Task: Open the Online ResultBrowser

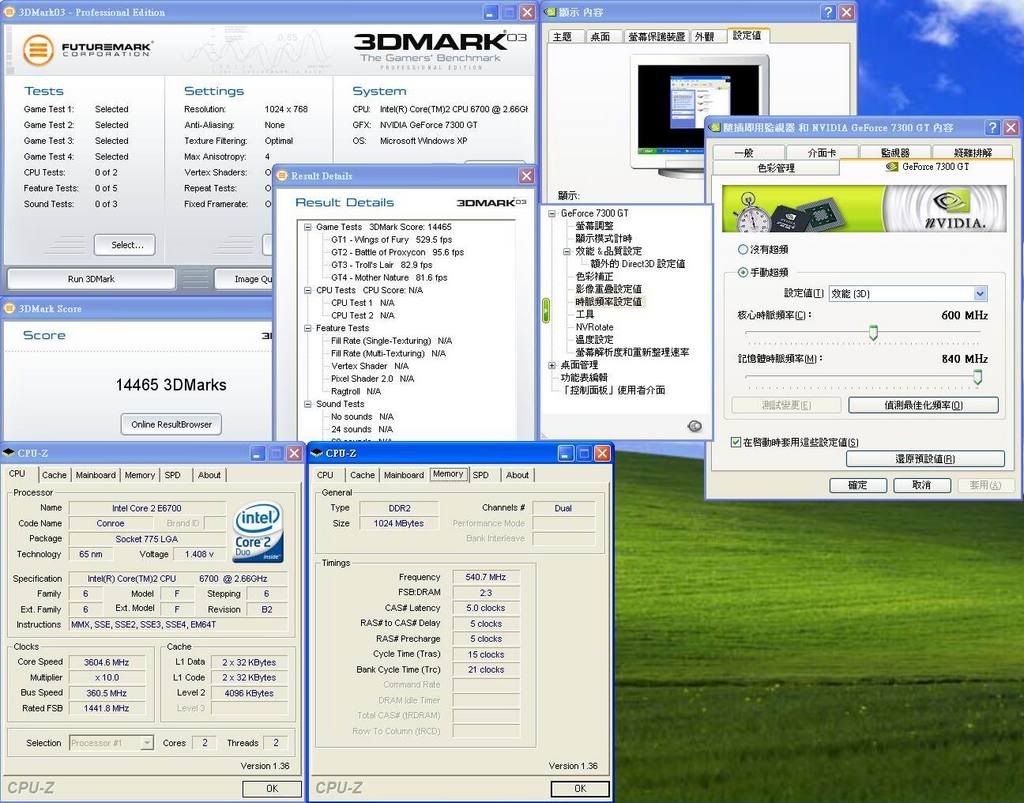Action: [x=171, y=424]
